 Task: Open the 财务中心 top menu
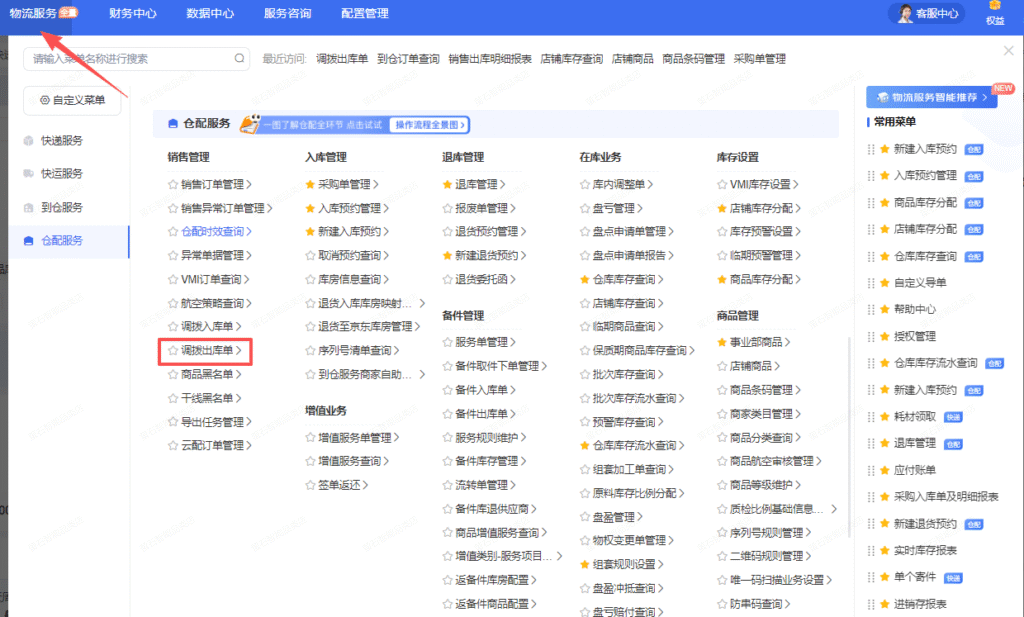point(133,14)
